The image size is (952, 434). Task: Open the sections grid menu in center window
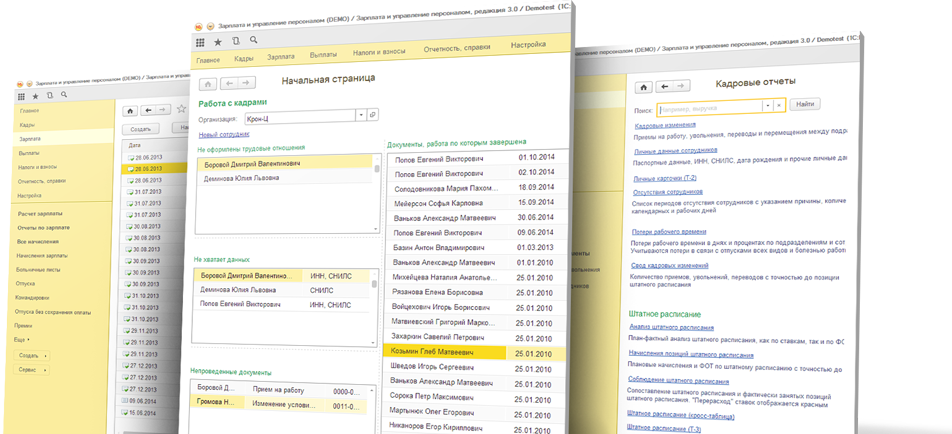[201, 41]
